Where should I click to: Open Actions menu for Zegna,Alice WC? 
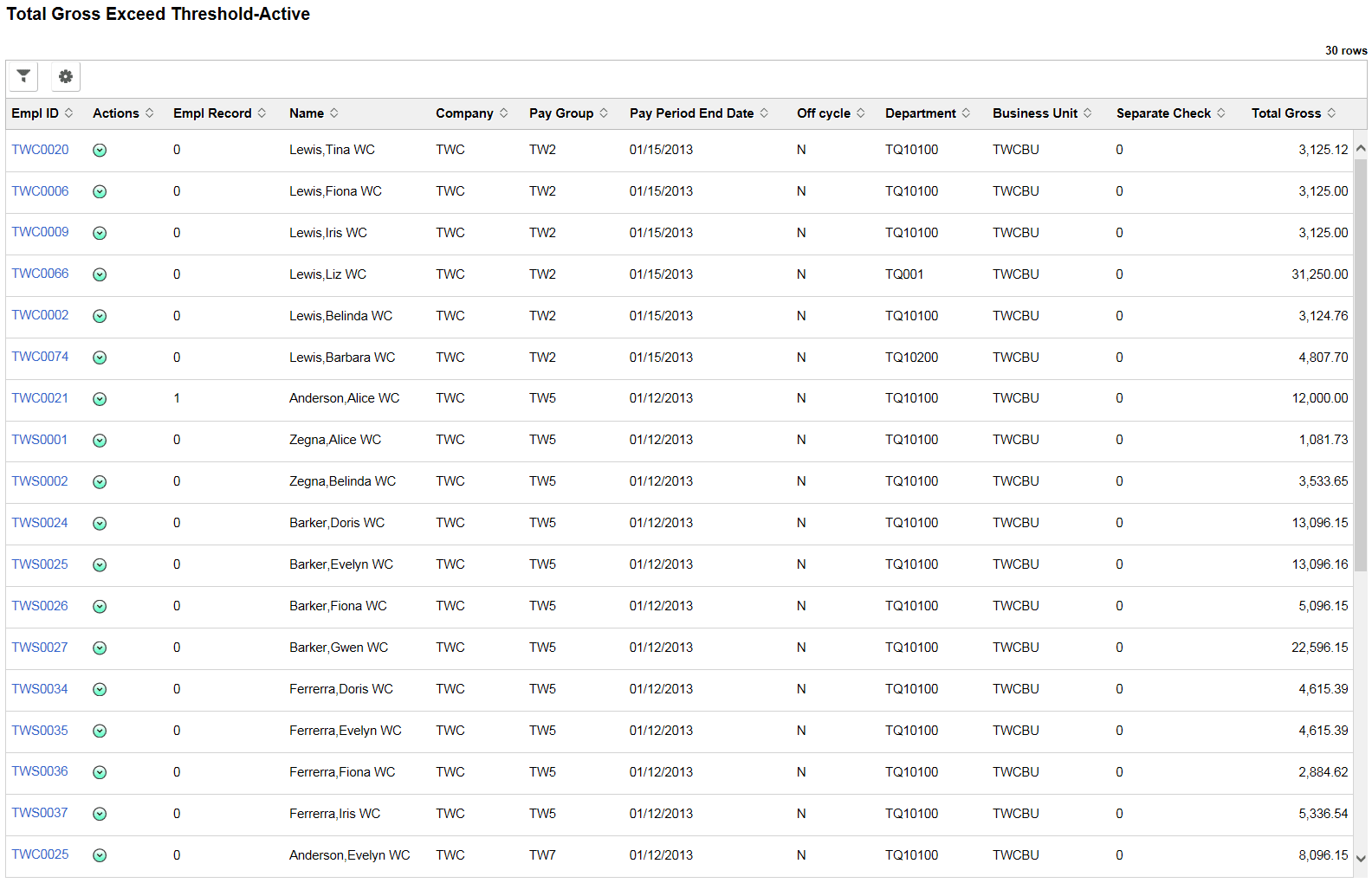pyautogui.click(x=100, y=441)
